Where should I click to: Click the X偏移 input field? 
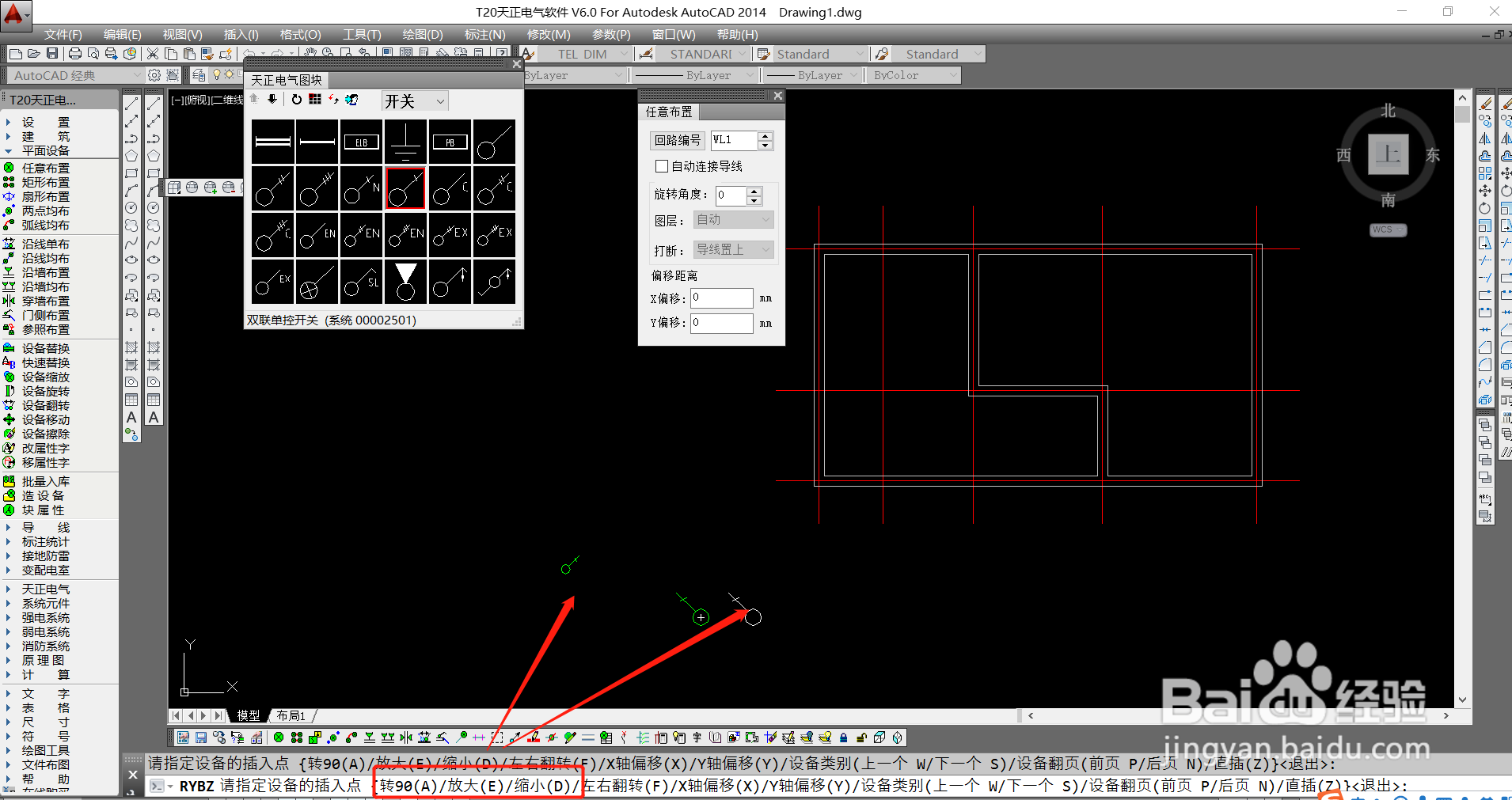721,298
